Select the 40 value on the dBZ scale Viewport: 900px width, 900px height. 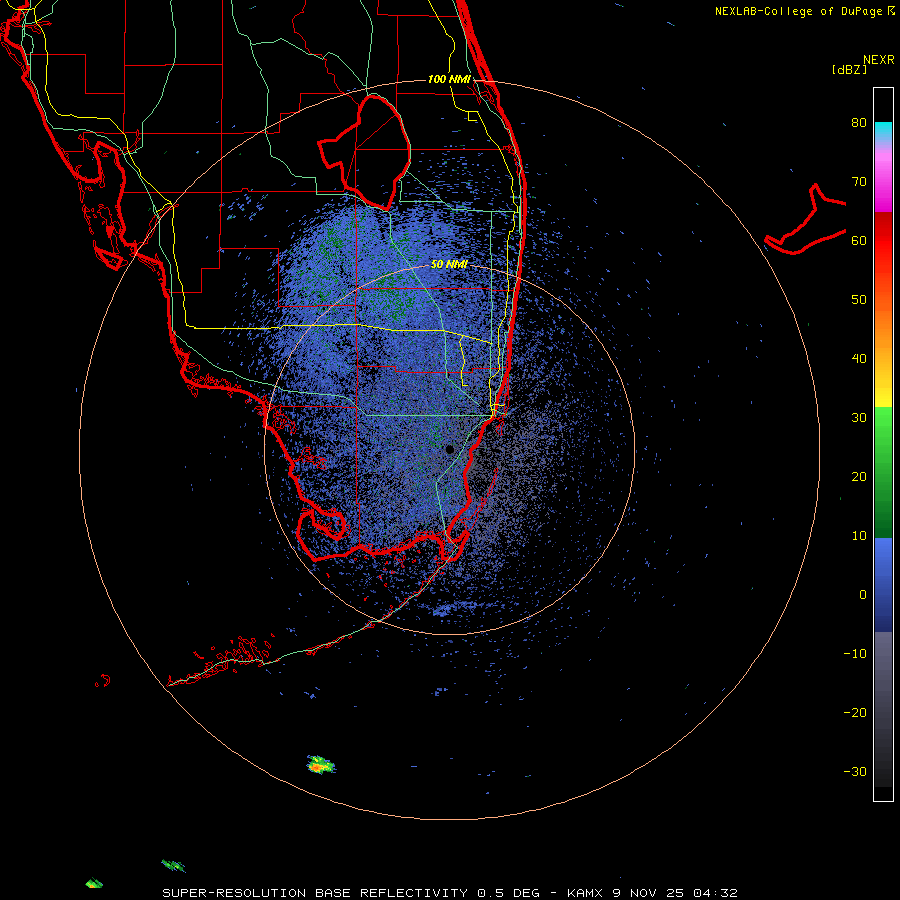[x=859, y=359]
